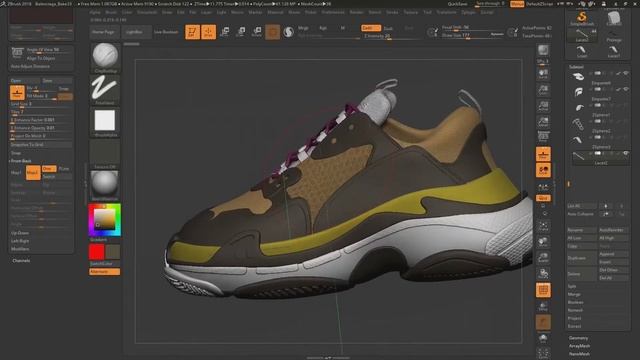Open the Light menu

click(x=222, y=12)
